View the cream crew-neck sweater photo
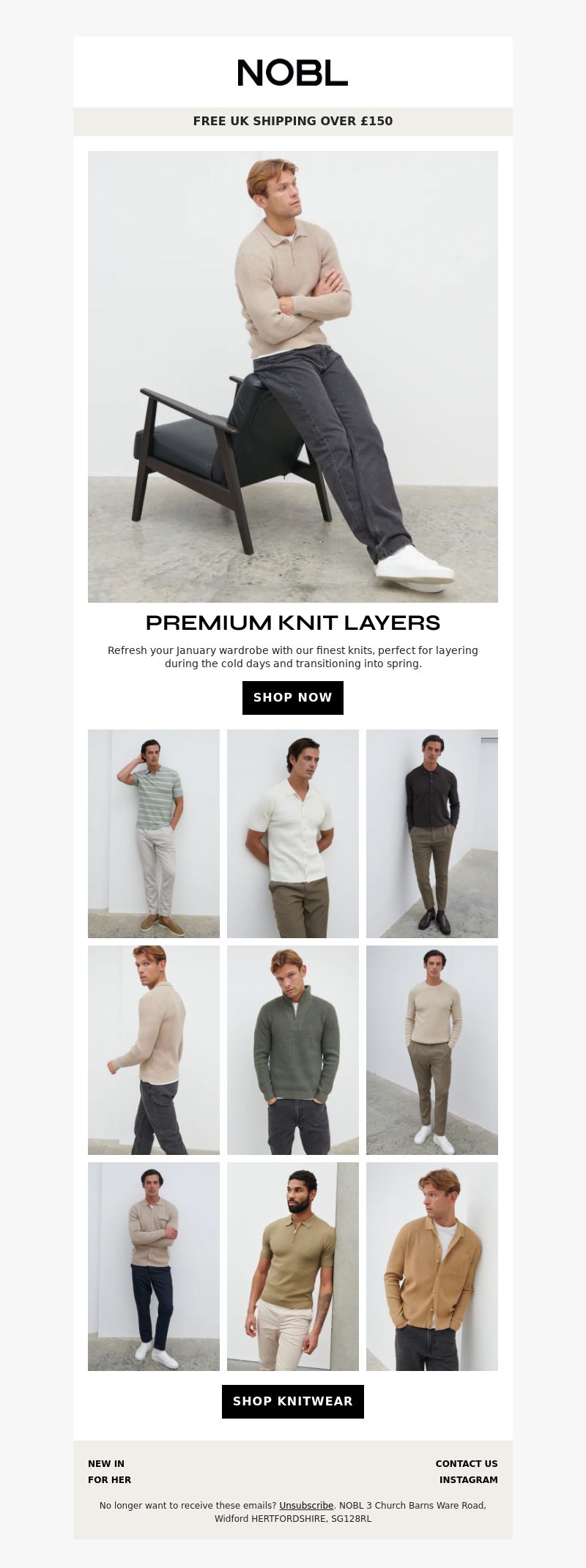The width and height of the screenshot is (586, 1568). 432,1050
